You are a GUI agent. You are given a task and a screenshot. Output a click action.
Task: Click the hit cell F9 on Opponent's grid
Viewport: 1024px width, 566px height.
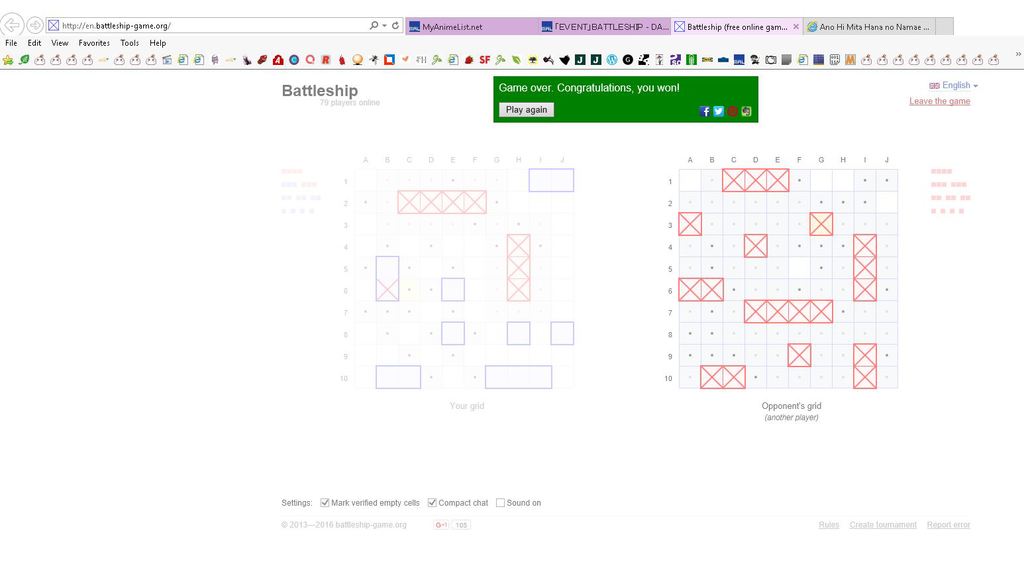(799, 355)
